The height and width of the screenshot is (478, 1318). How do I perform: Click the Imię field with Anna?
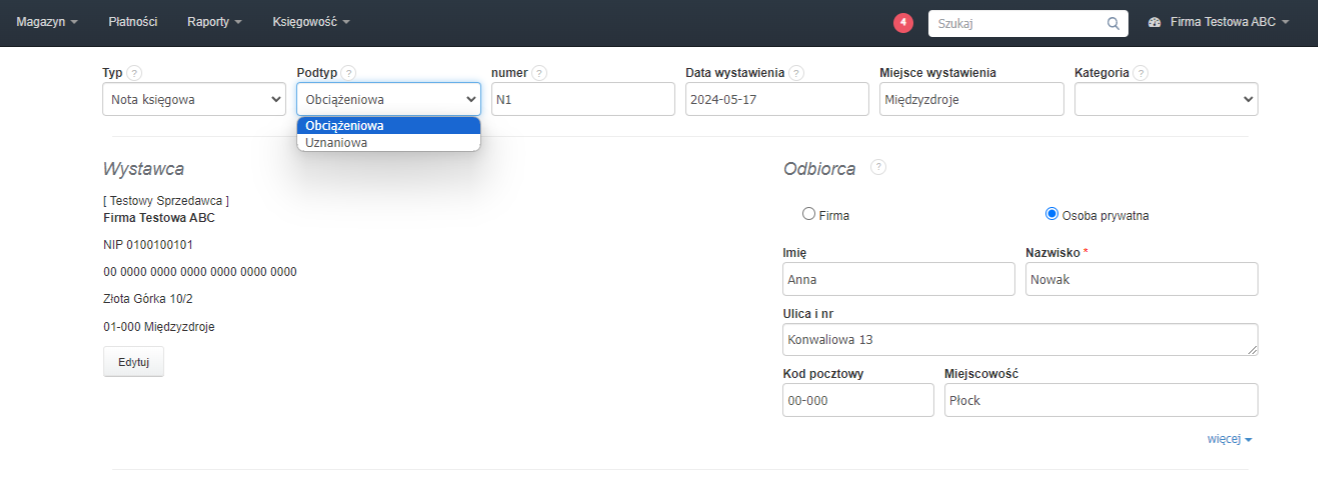pyautogui.click(x=899, y=279)
